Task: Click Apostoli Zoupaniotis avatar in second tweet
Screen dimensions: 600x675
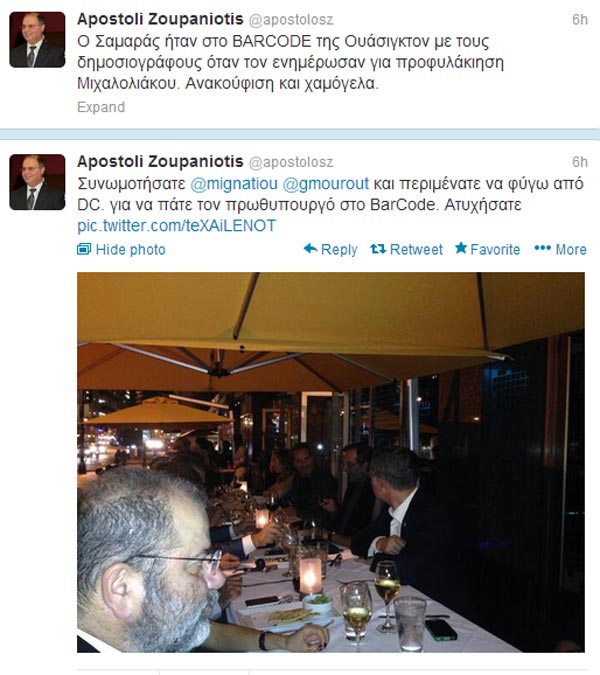Action: tap(37, 182)
